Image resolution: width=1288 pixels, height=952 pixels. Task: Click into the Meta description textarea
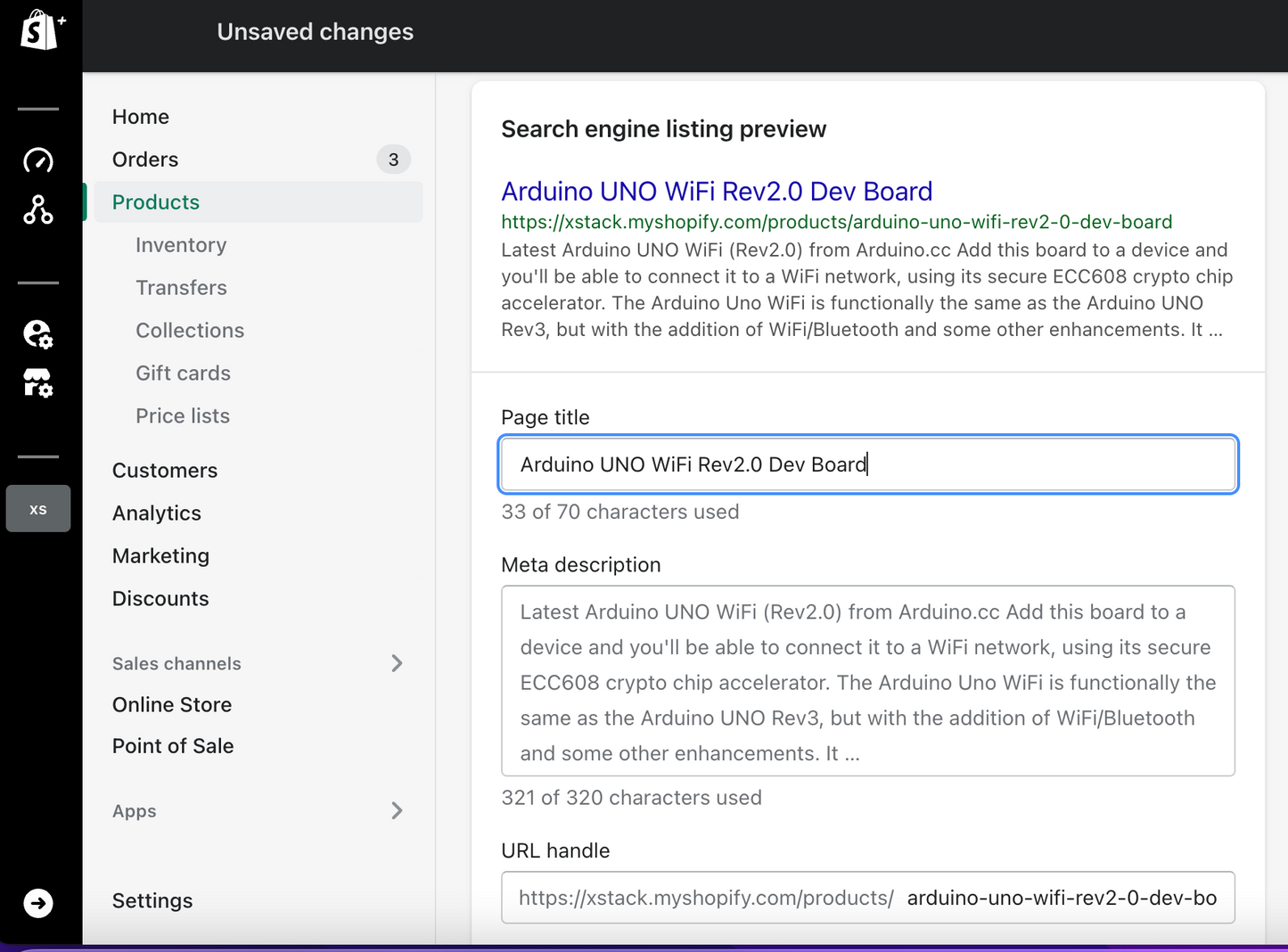point(868,681)
